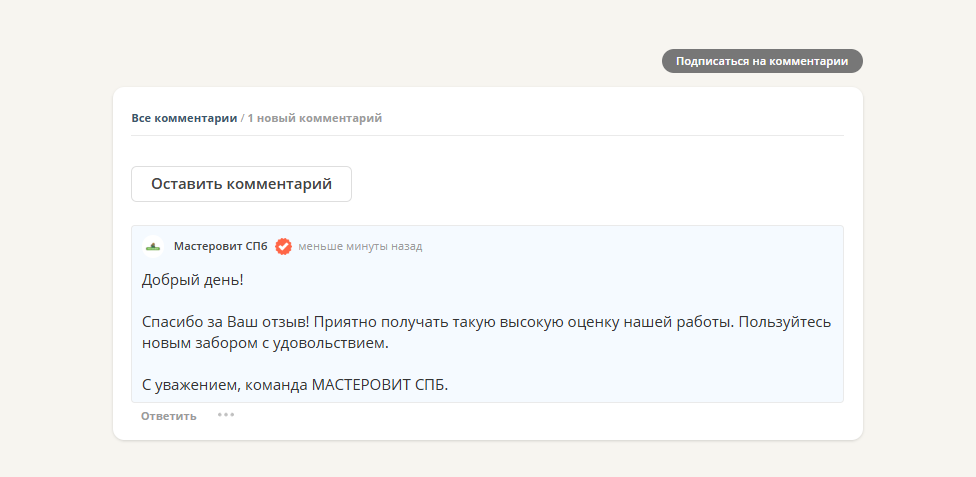Click the Подписаться на комментарии button

tap(762, 61)
